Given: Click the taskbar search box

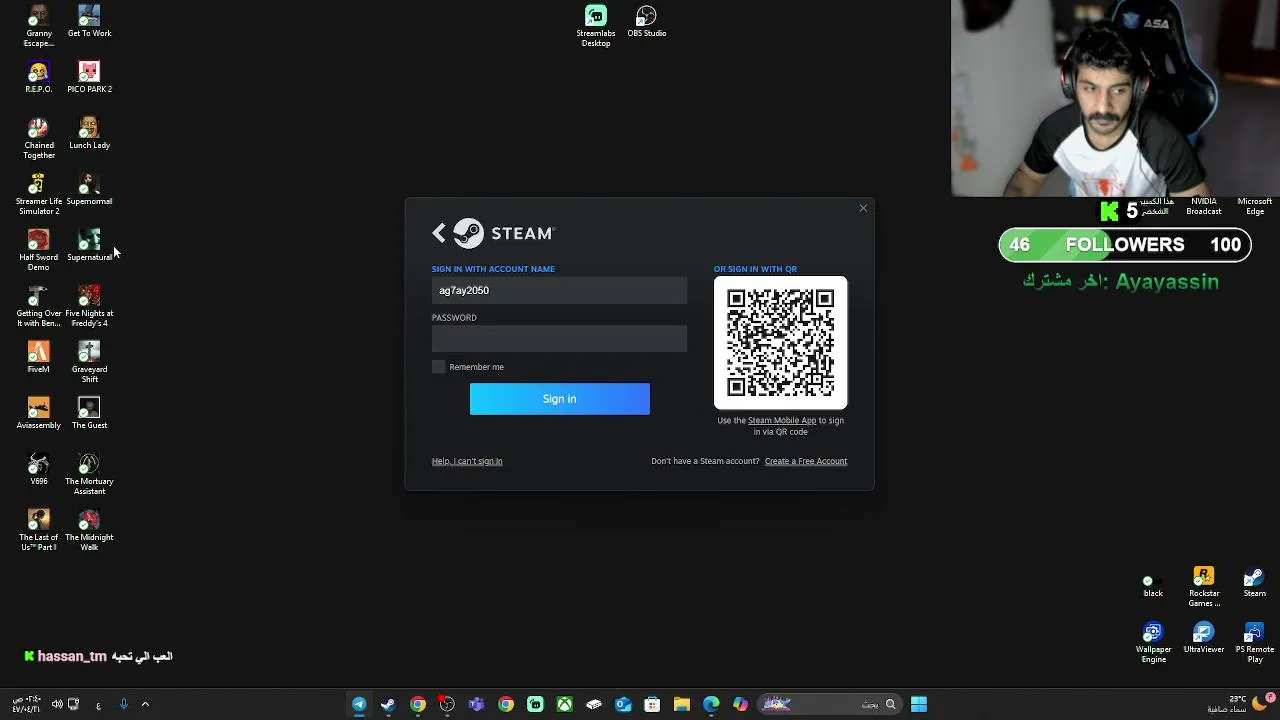Looking at the screenshot, I should [830, 705].
